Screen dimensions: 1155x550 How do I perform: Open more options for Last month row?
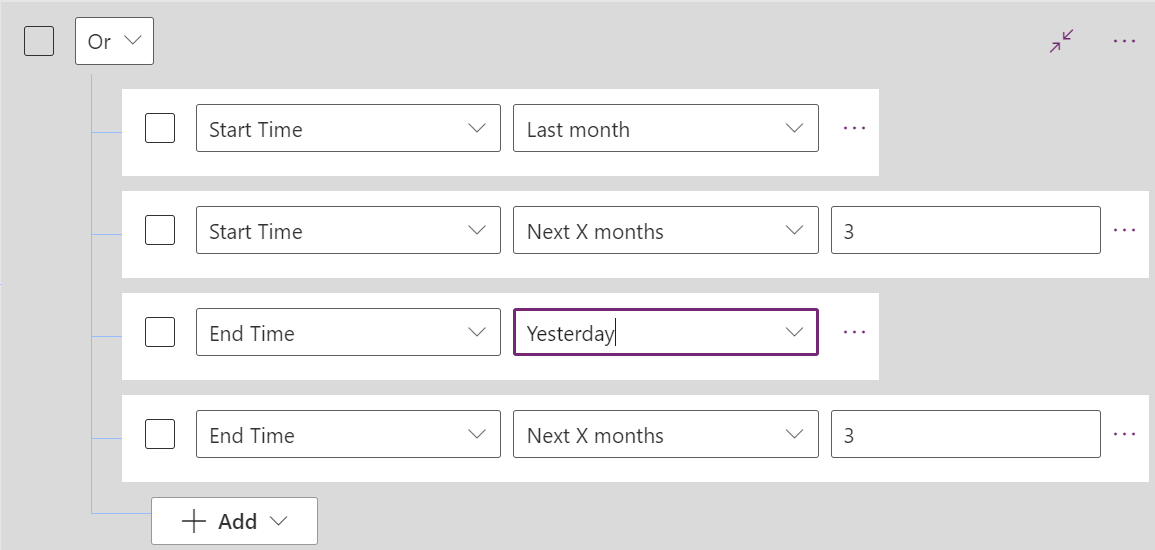pyautogui.click(x=854, y=129)
